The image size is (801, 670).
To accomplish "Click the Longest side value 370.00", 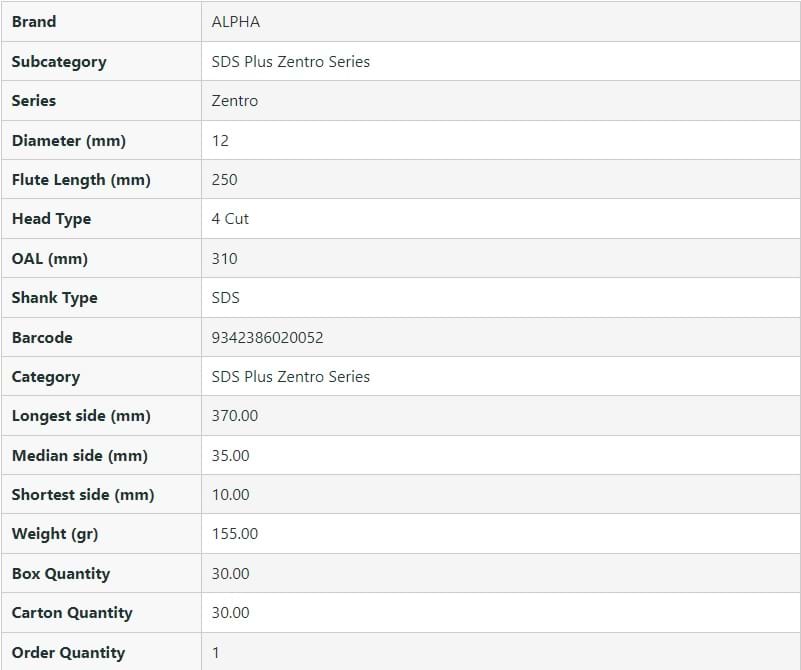I will 235,416.
